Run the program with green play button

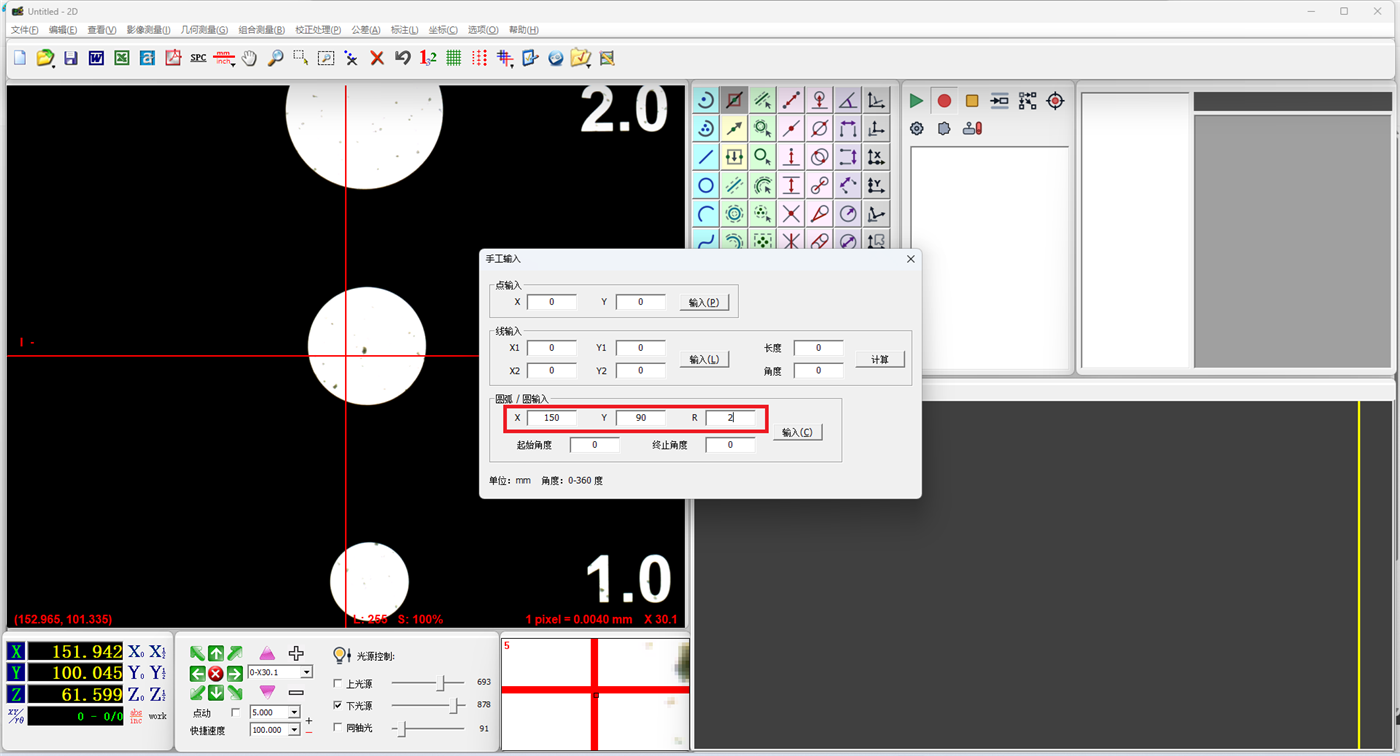coord(916,101)
